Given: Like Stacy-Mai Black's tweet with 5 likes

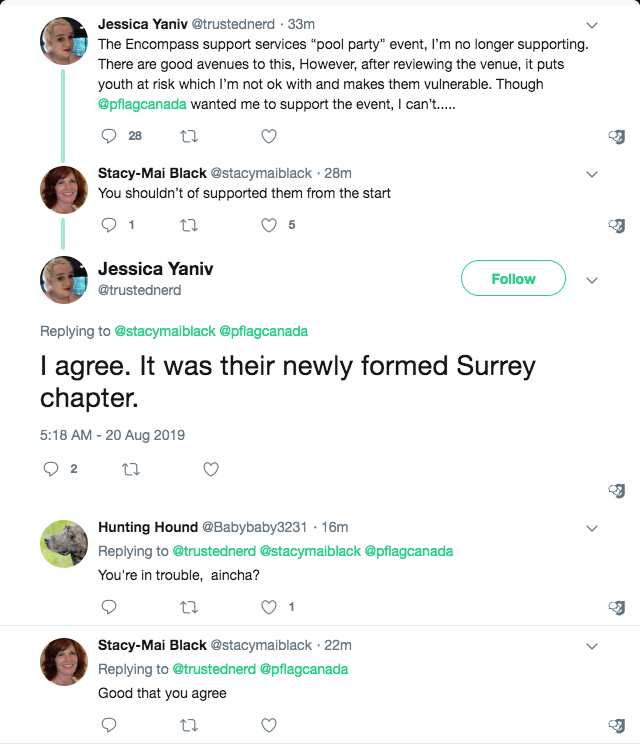Looking at the screenshot, I should [x=269, y=225].
